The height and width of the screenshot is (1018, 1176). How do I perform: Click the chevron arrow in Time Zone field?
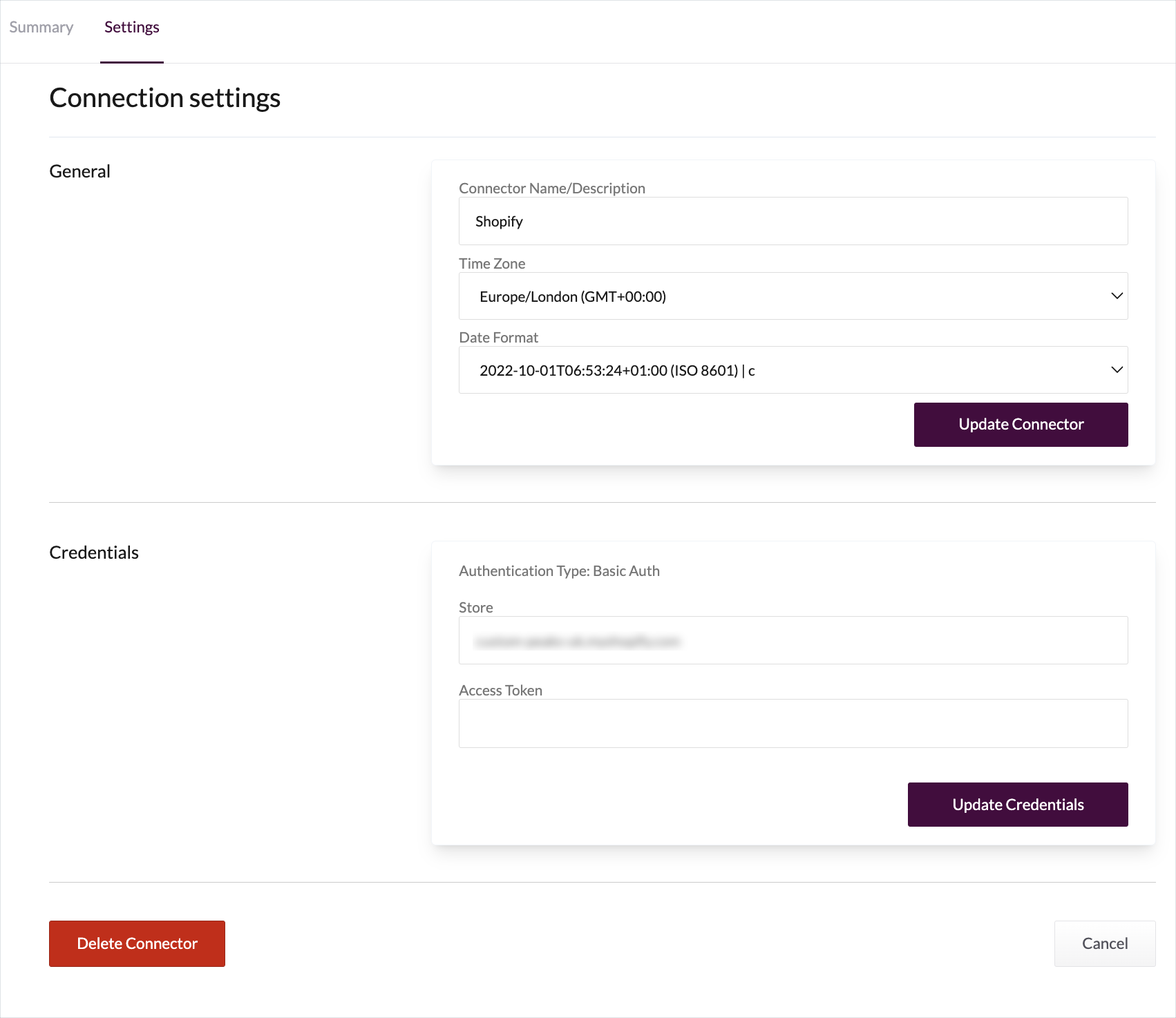point(1117,296)
